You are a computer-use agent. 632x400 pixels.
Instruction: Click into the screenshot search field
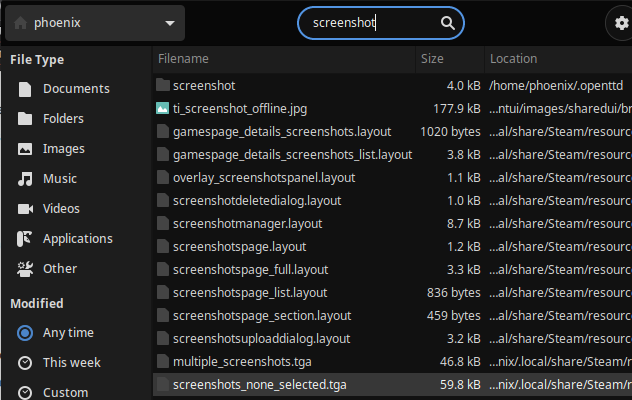click(370, 22)
